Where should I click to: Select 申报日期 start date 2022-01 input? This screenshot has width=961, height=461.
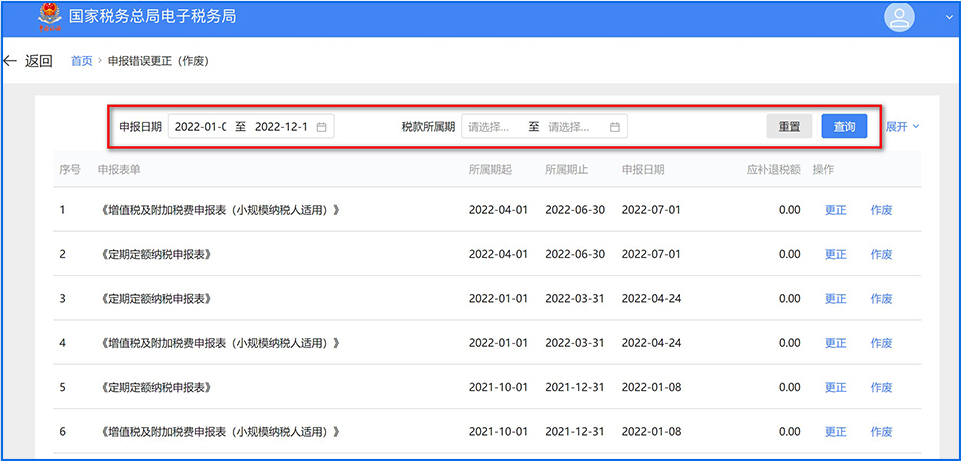(x=199, y=127)
